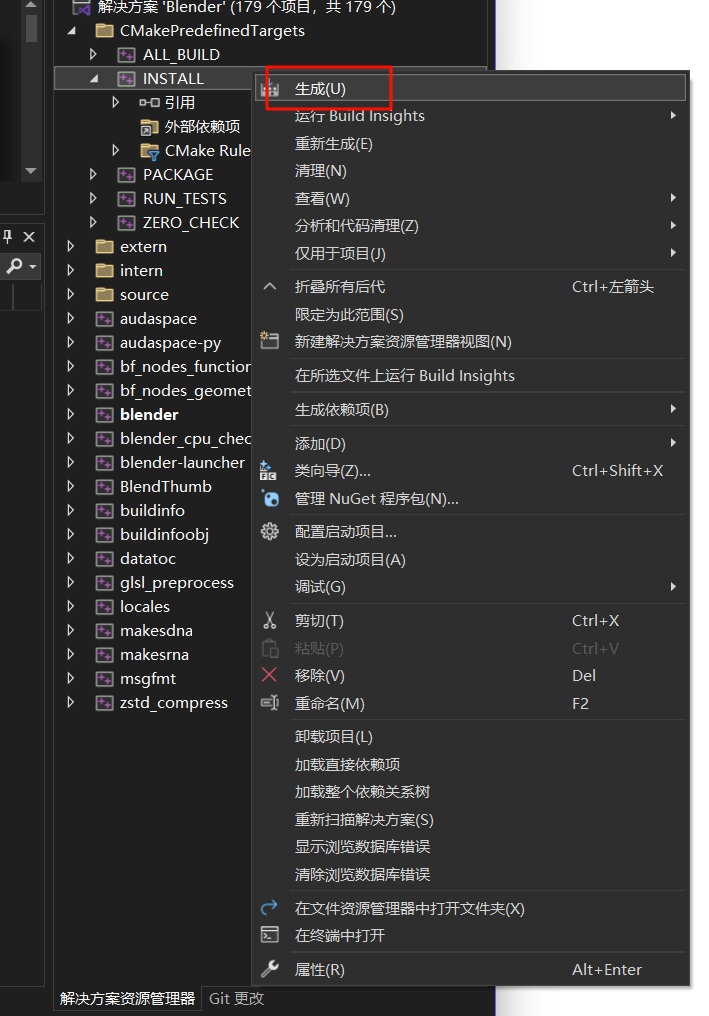709x1016 pixels.
Task: Expand the PACKAGE project node
Action: [93, 174]
